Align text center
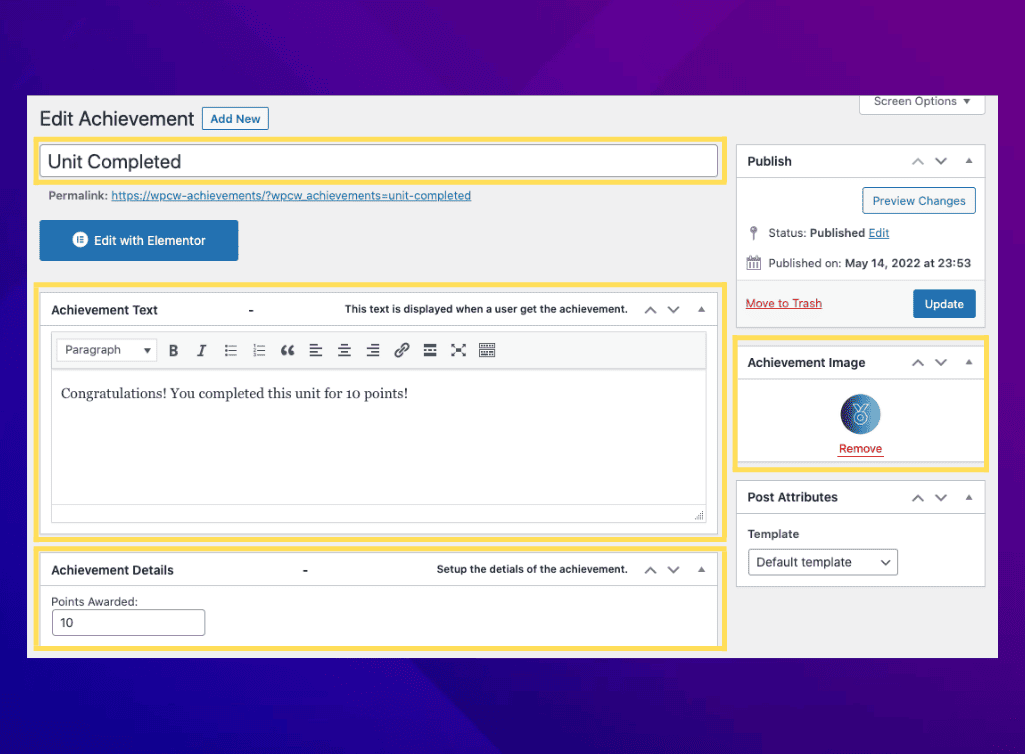Viewport: 1025px width, 754px height. click(344, 351)
